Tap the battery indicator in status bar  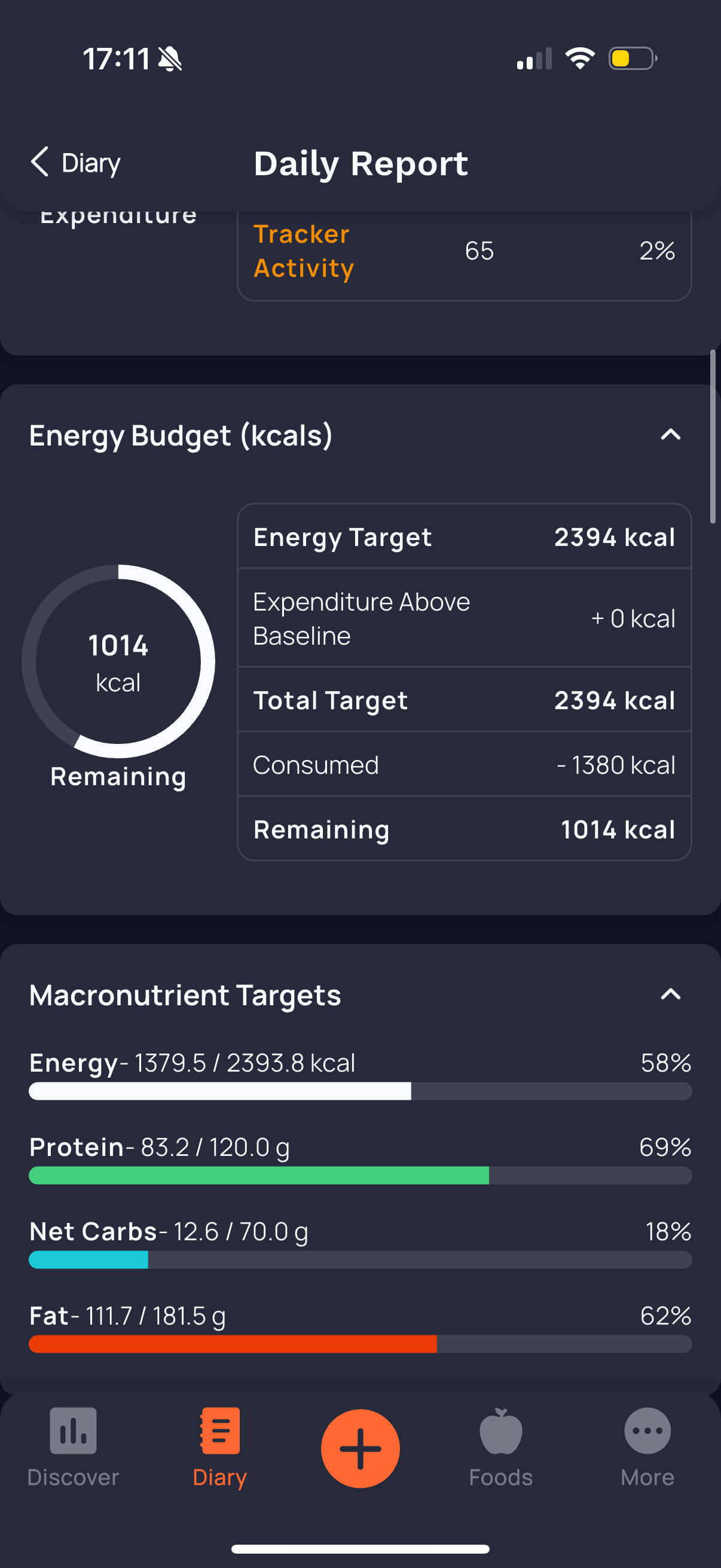(633, 59)
